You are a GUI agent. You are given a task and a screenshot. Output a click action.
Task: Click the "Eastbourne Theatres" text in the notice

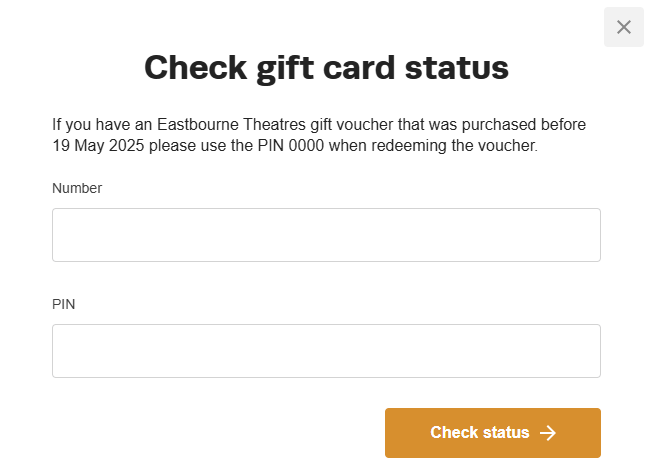tap(222, 125)
